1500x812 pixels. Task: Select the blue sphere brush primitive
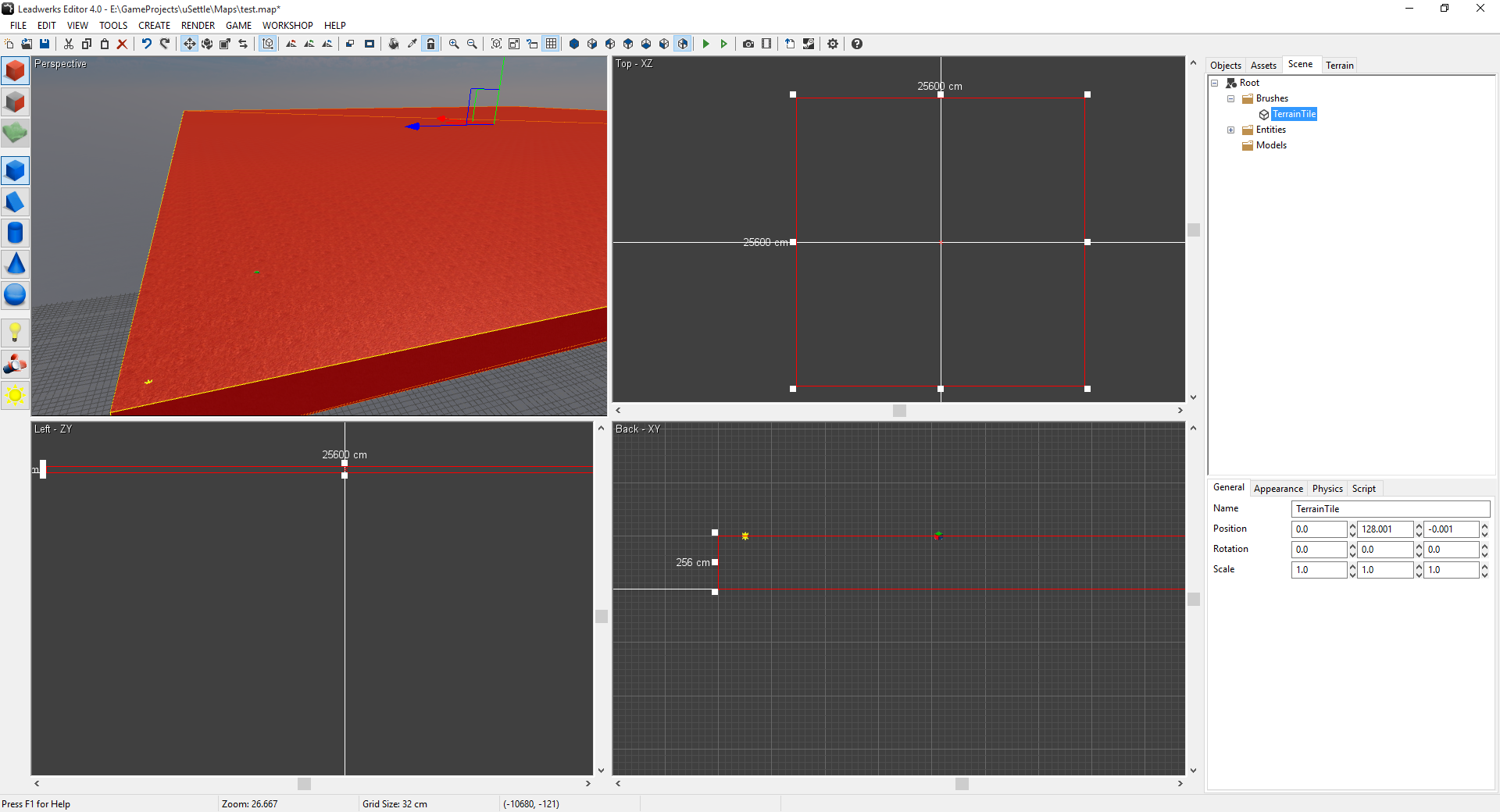(x=15, y=295)
